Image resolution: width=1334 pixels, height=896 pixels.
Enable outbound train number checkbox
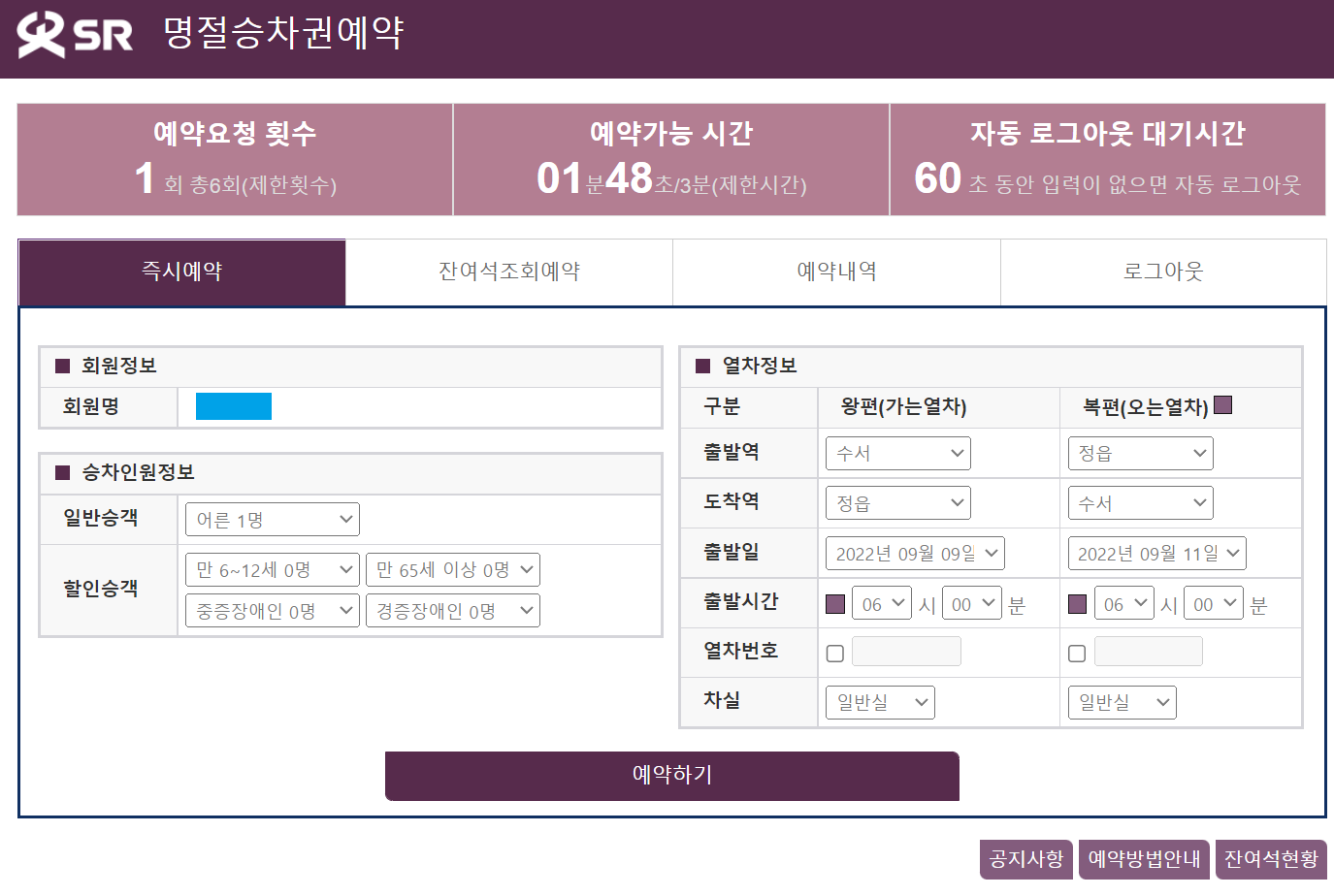pyautogui.click(x=835, y=654)
